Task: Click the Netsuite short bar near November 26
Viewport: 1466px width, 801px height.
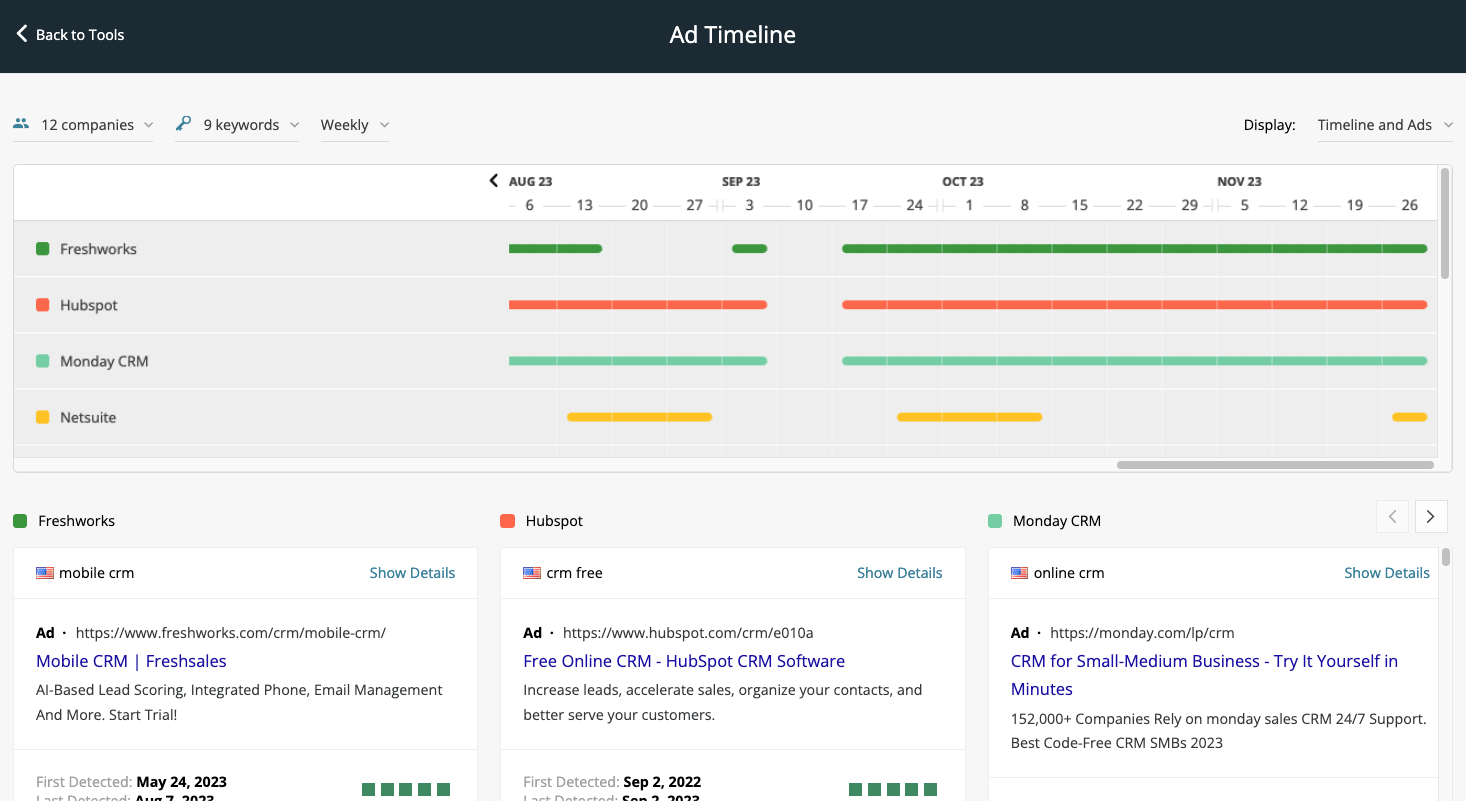Action: tap(1410, 417)
